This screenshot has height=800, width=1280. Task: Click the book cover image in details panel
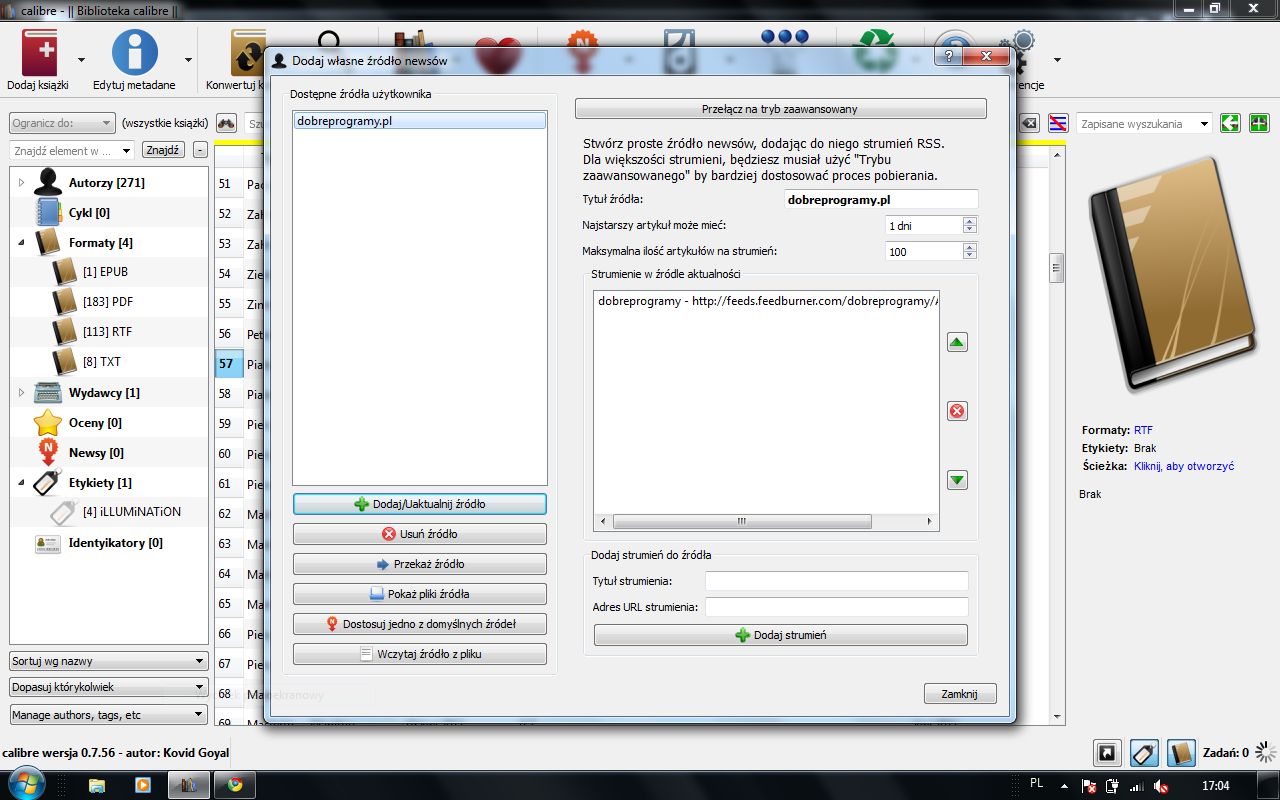(x=1172, y=273)
